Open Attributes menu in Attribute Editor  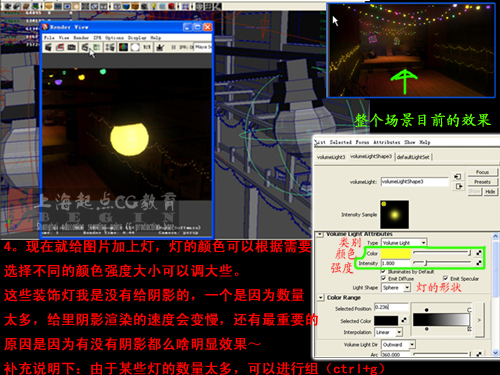pos(386,142)
